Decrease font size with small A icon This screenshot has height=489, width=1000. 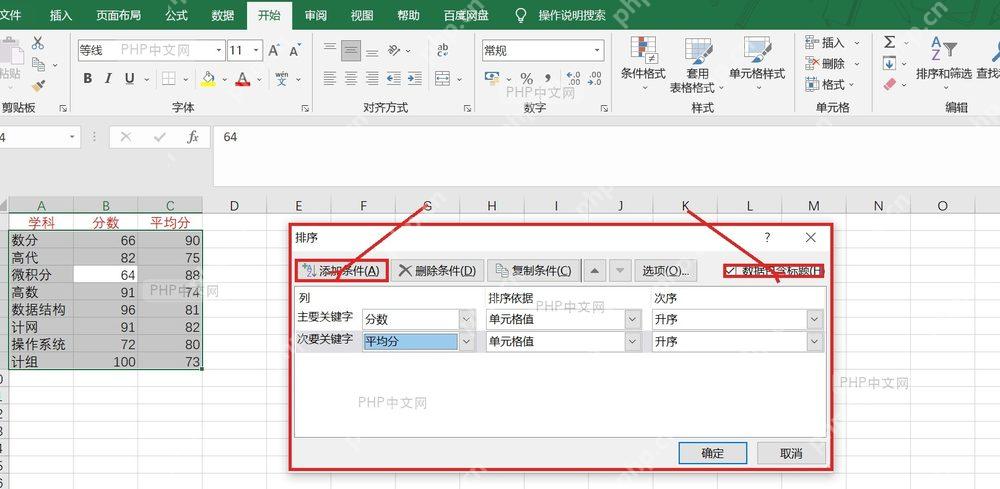coord(294,50)
